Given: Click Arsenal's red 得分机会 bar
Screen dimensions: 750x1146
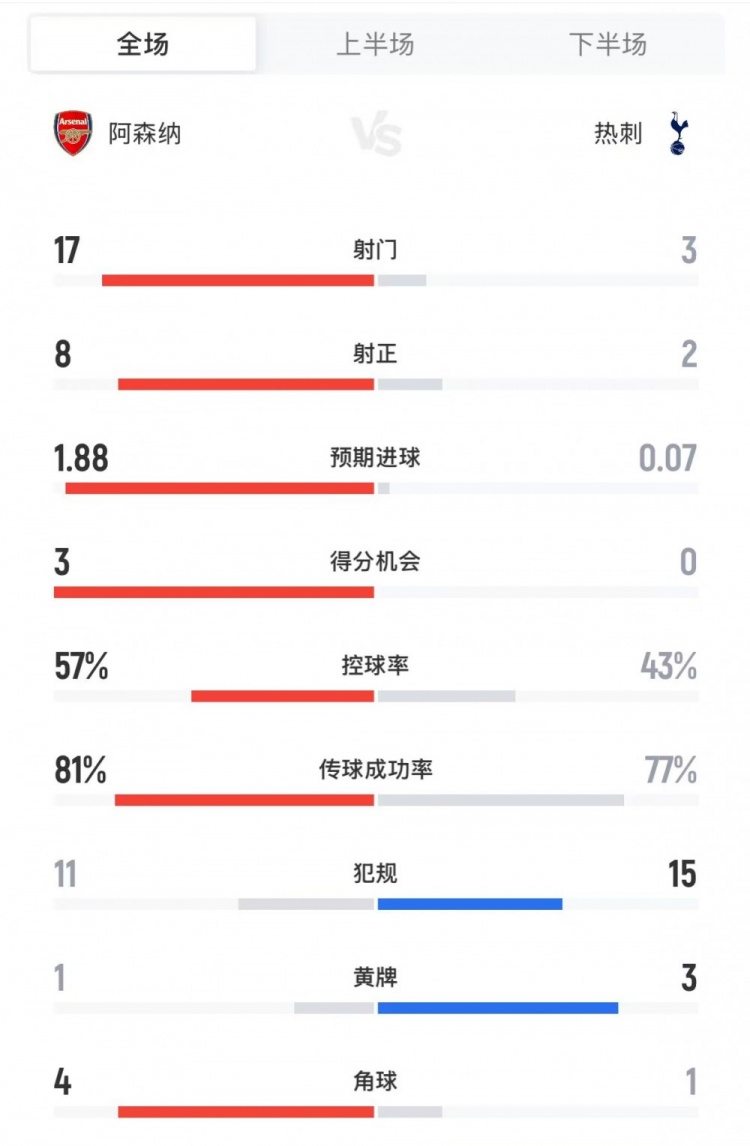Looking at the screenshot, I should [214, 592].
